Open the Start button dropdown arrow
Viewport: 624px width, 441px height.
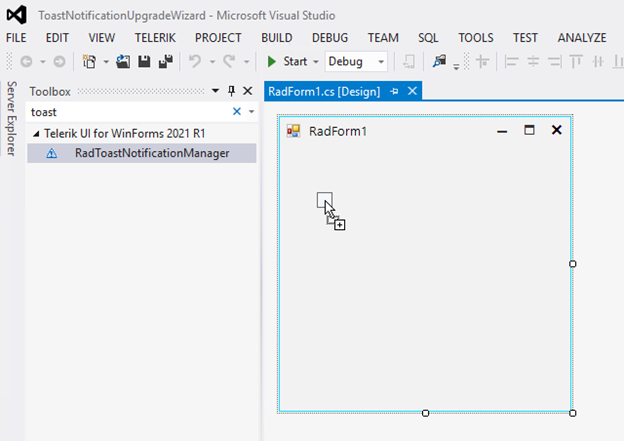316,62
